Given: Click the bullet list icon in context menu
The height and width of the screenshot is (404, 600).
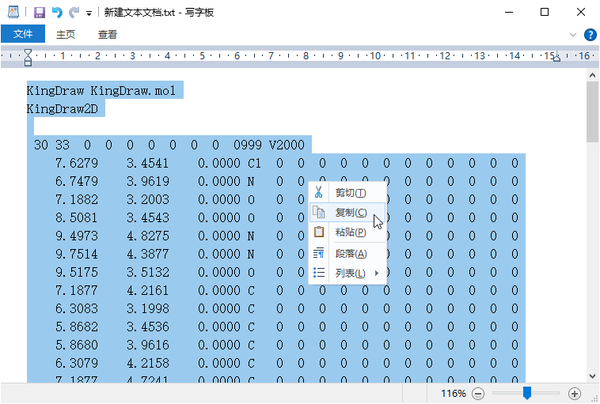Looking at the screenshot, I should click(x=319, y=272).
